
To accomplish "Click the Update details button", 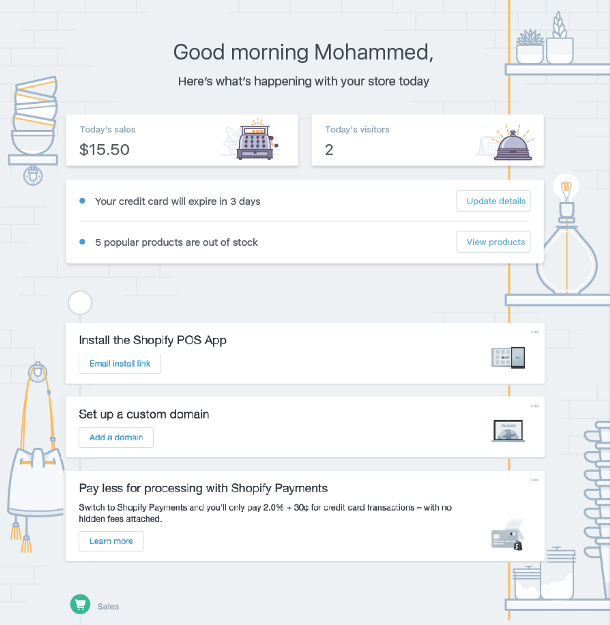I will pos(493,201).
